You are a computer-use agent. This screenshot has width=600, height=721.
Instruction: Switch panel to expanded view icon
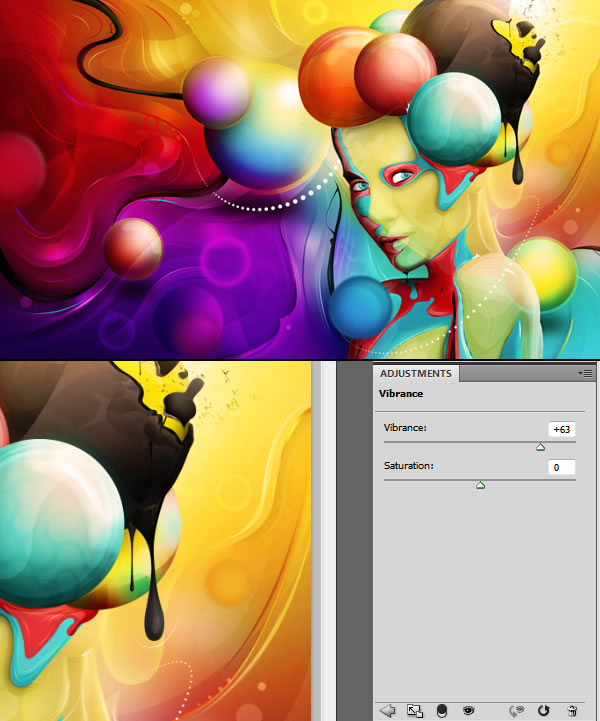415,710
